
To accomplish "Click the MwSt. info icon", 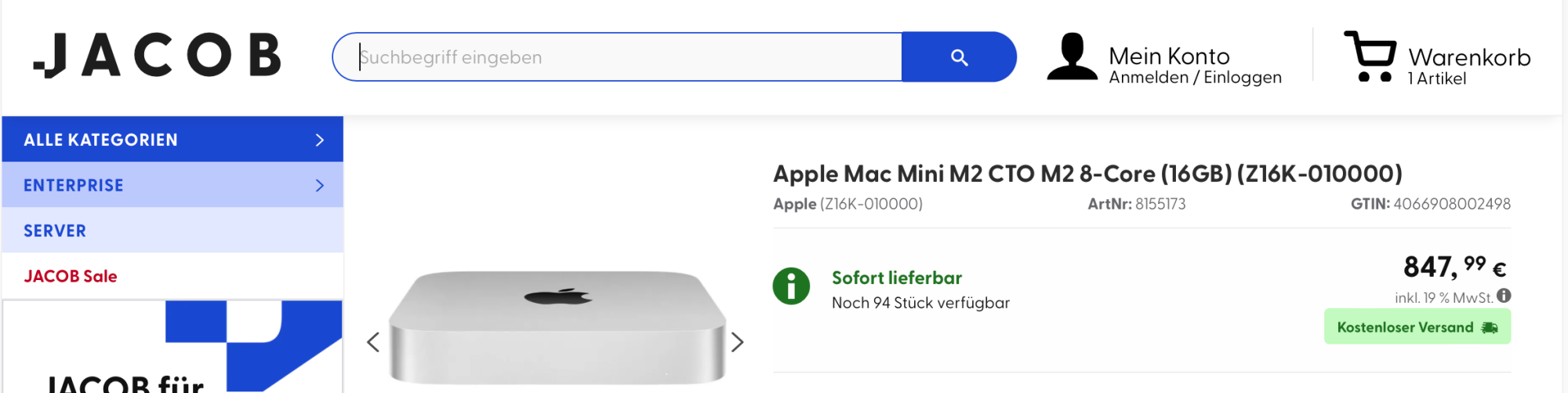I will coord(1504,296).
